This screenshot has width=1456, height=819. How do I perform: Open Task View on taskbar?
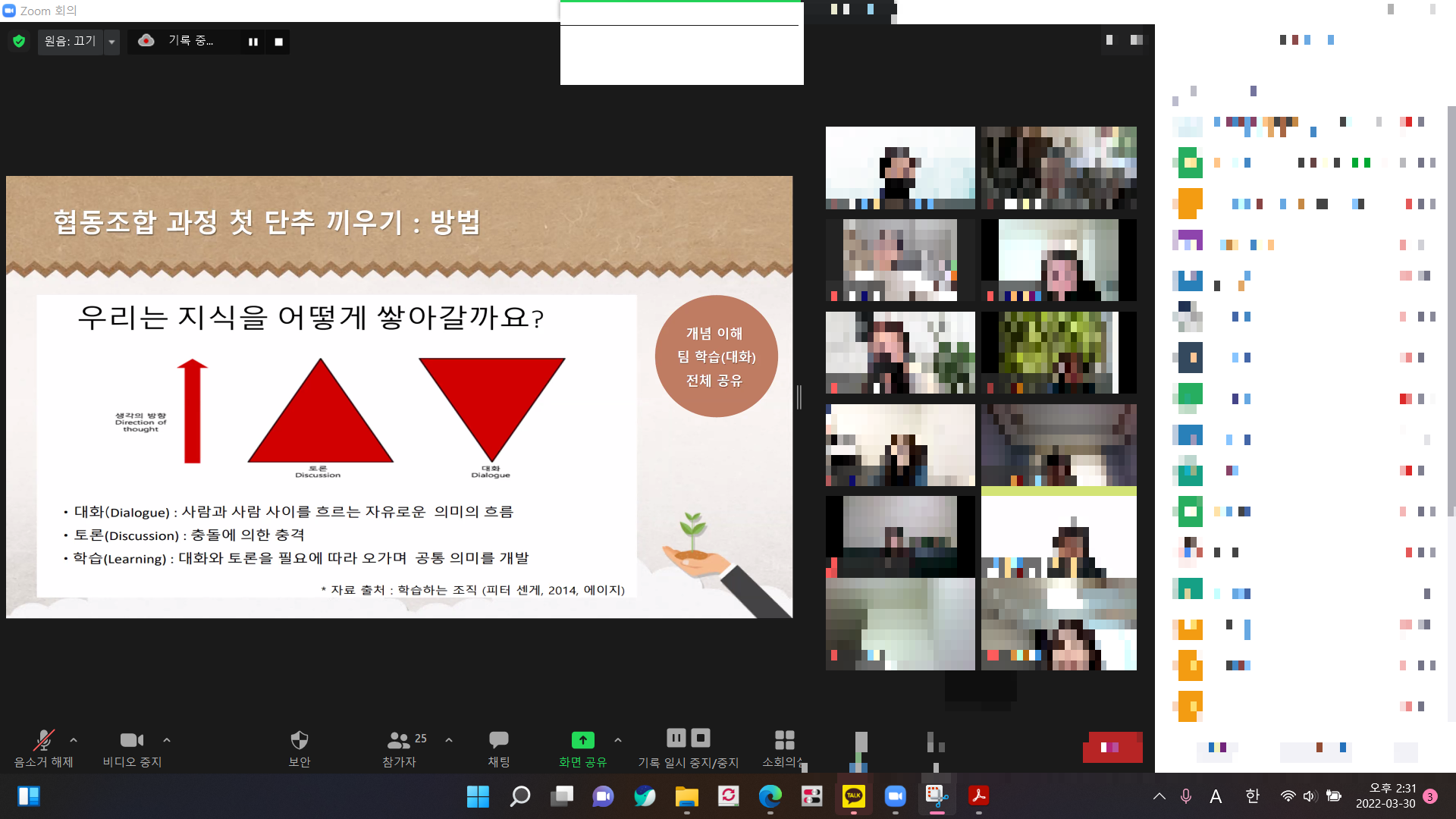(x=562, y=796)
